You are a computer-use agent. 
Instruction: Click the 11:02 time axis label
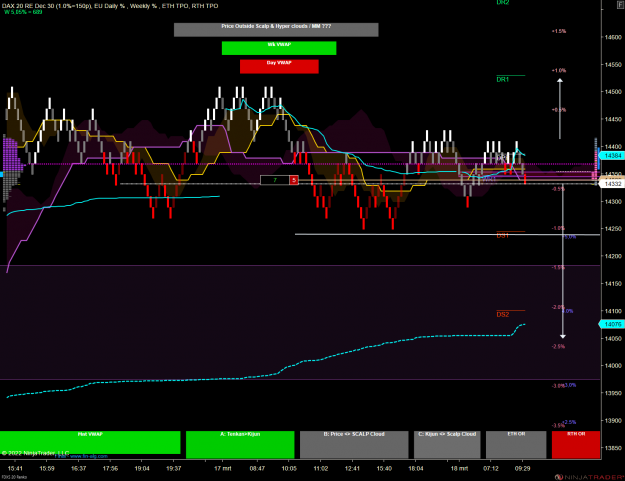320,469
